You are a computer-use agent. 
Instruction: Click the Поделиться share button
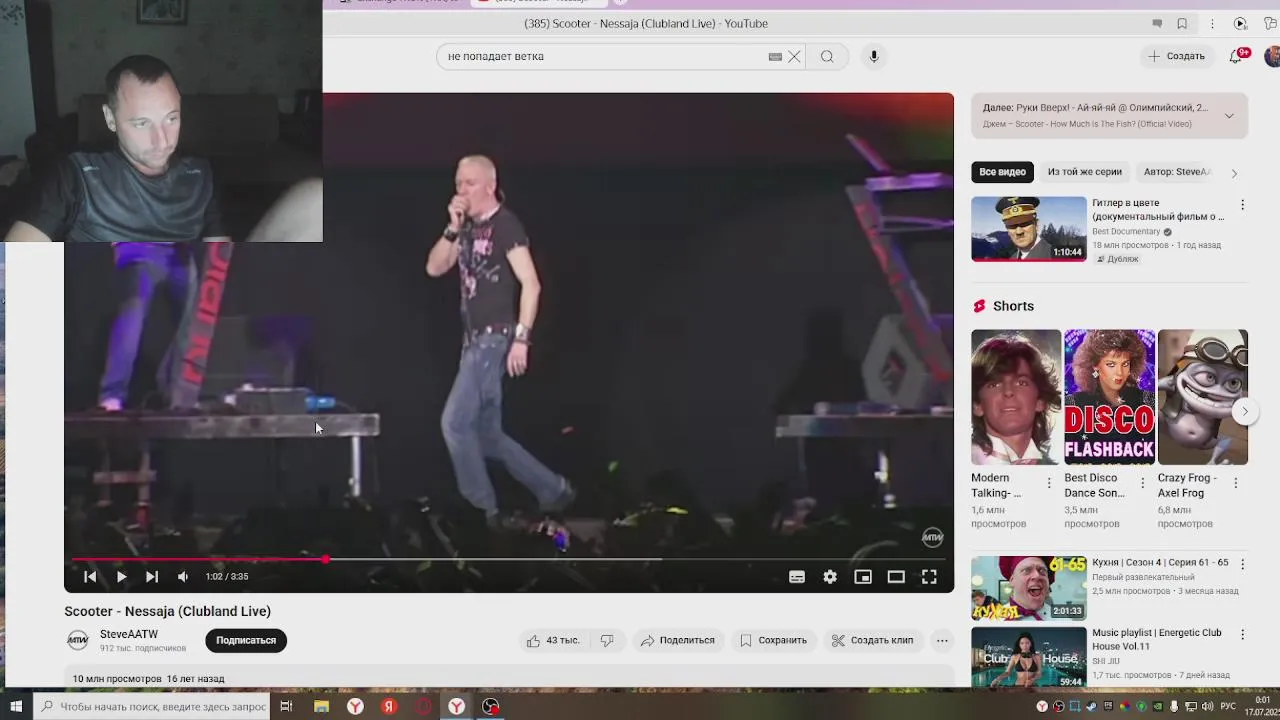click(678, 641)
